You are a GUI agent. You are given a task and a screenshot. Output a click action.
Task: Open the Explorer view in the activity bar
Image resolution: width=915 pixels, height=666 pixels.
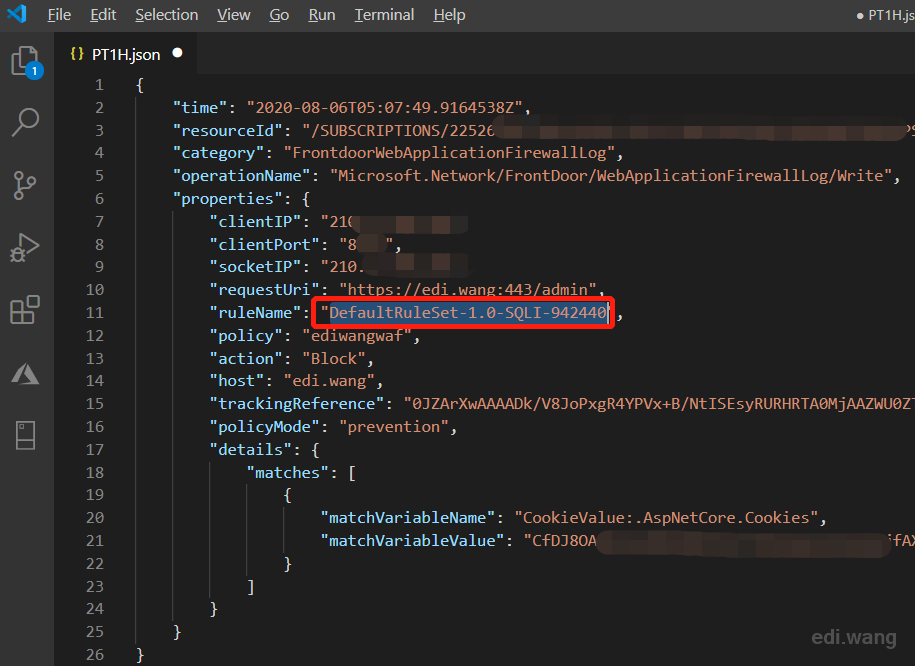coord(26,61)
